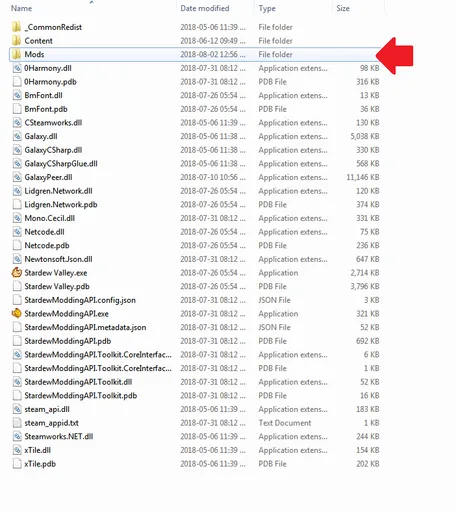Select the Netcode.dll file icon
This screenshot has height=512, width=456.
click(x=17, y=232)
